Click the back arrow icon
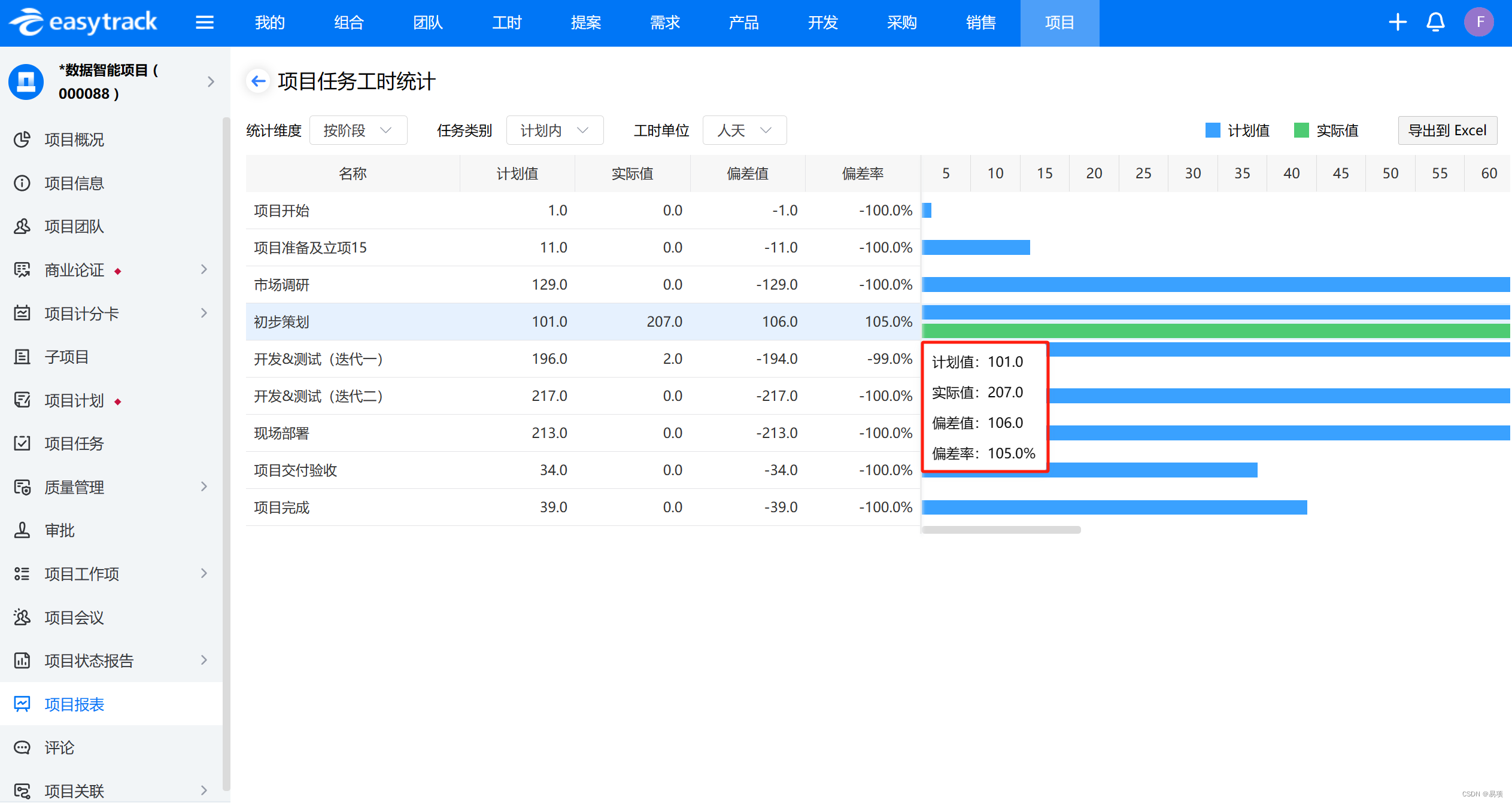The height and width of the screenshot is (803, 1512). (259, 81)
